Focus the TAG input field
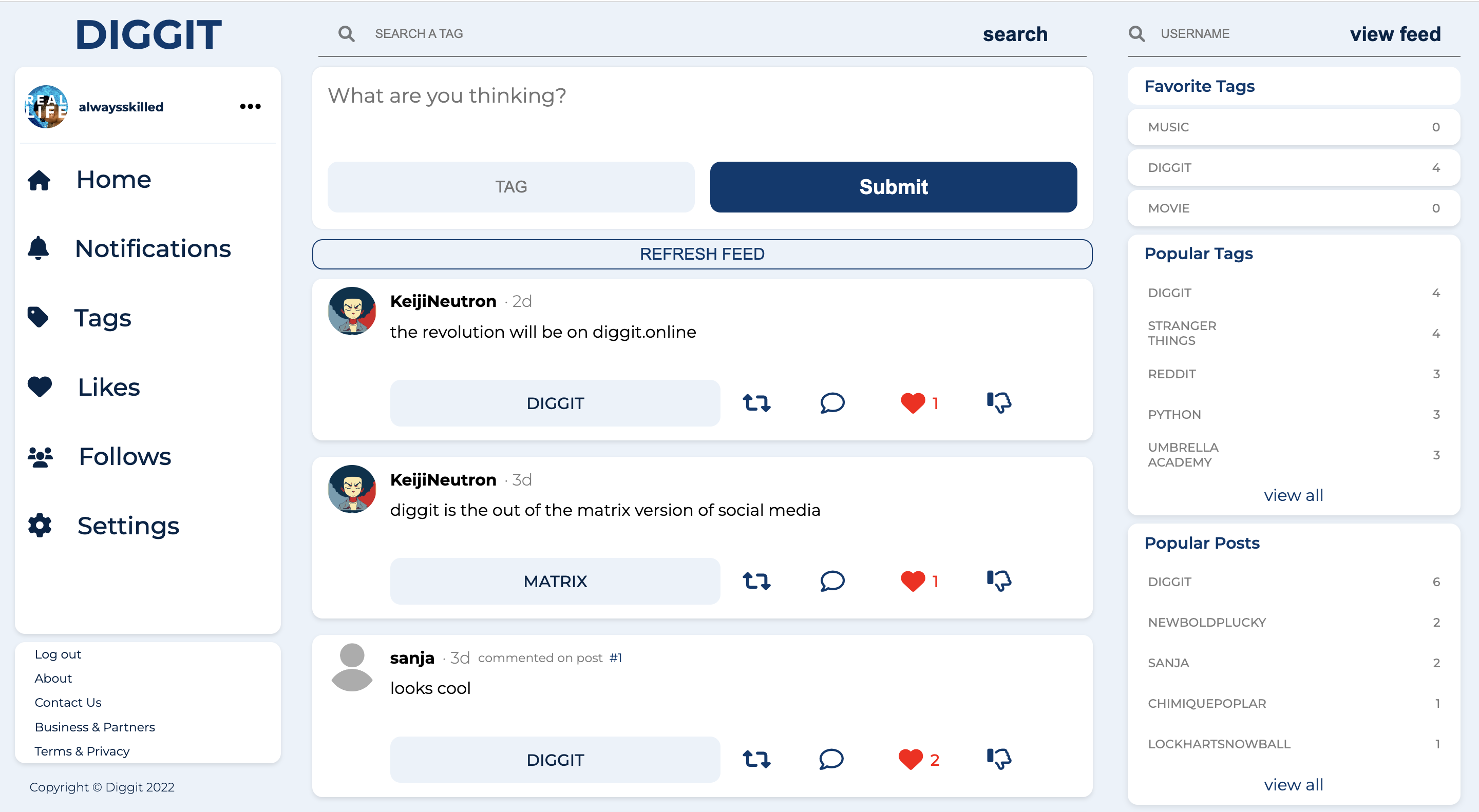The height and width of the screenshot is (812, 1479). 511,187
